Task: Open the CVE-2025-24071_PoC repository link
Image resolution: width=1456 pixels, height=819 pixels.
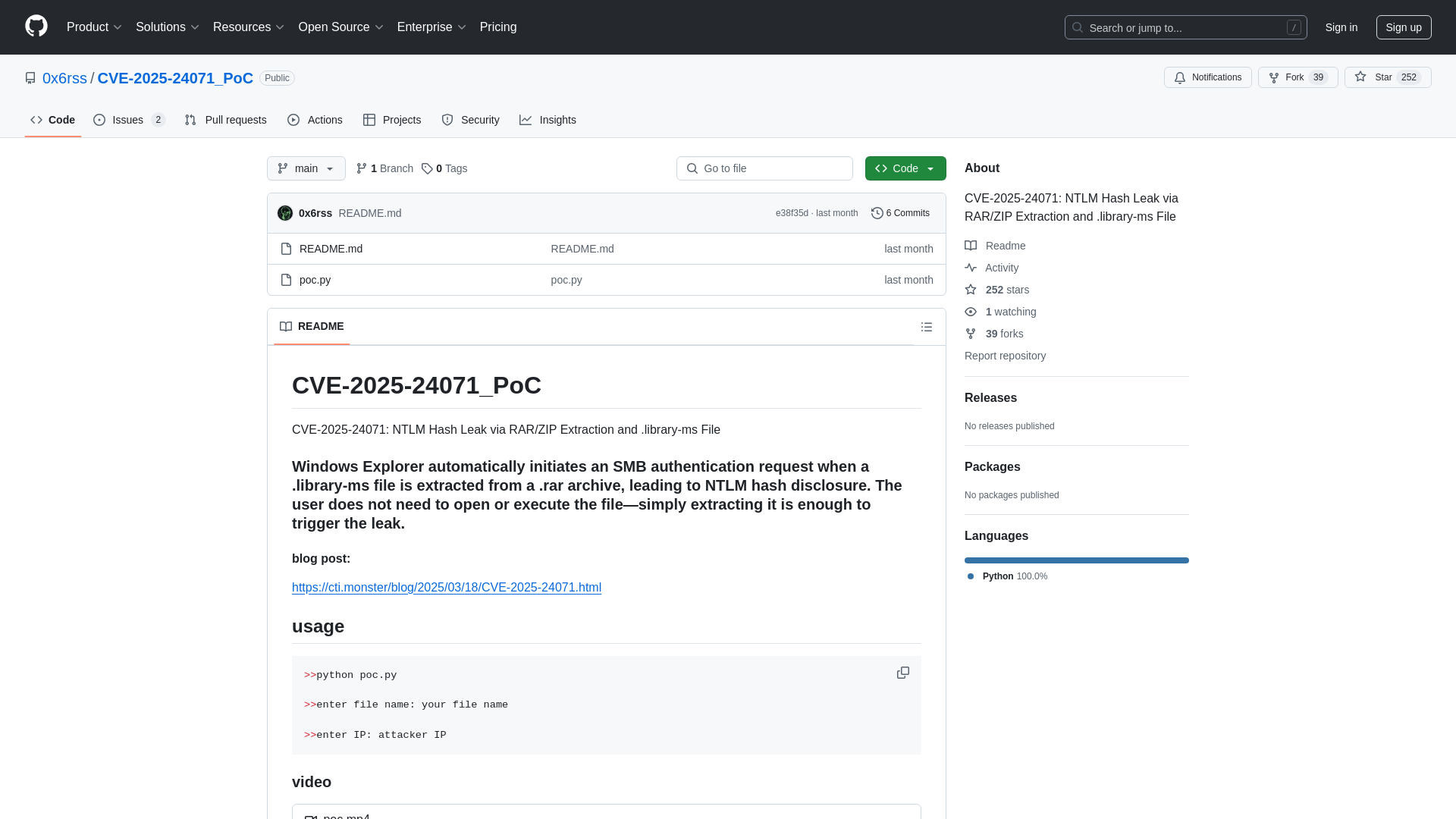Action: (x=175, y=78)
